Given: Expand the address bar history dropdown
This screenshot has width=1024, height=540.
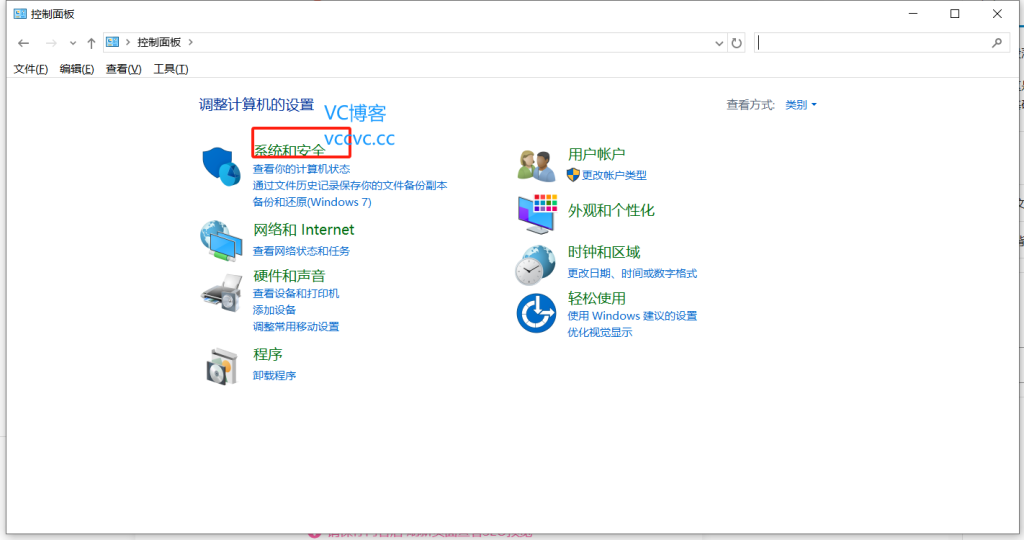Looking at the screenshot, I should click(719, 43).
